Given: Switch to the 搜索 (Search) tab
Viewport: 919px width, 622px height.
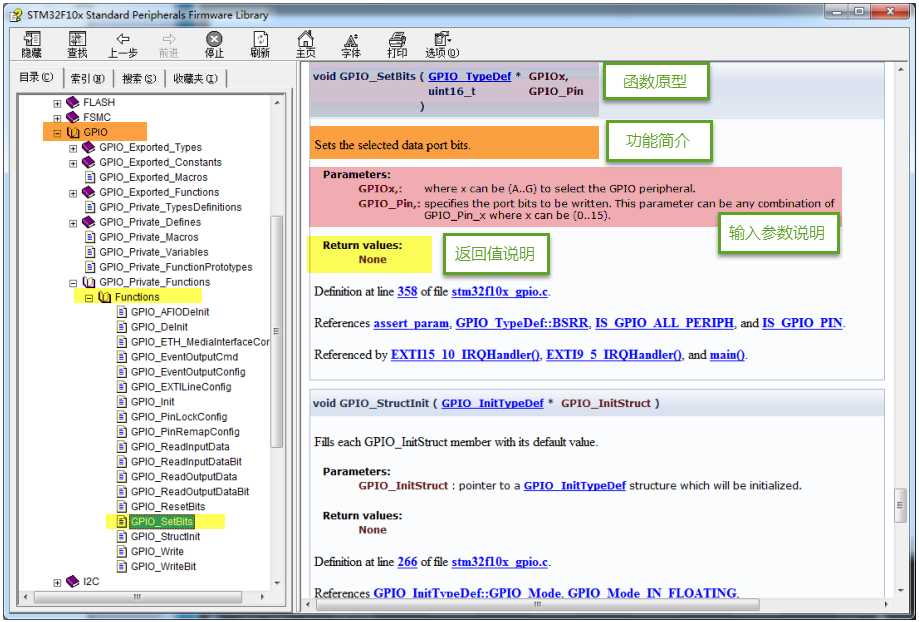Looking at the screenshot, I should click(x=139, y=78).
